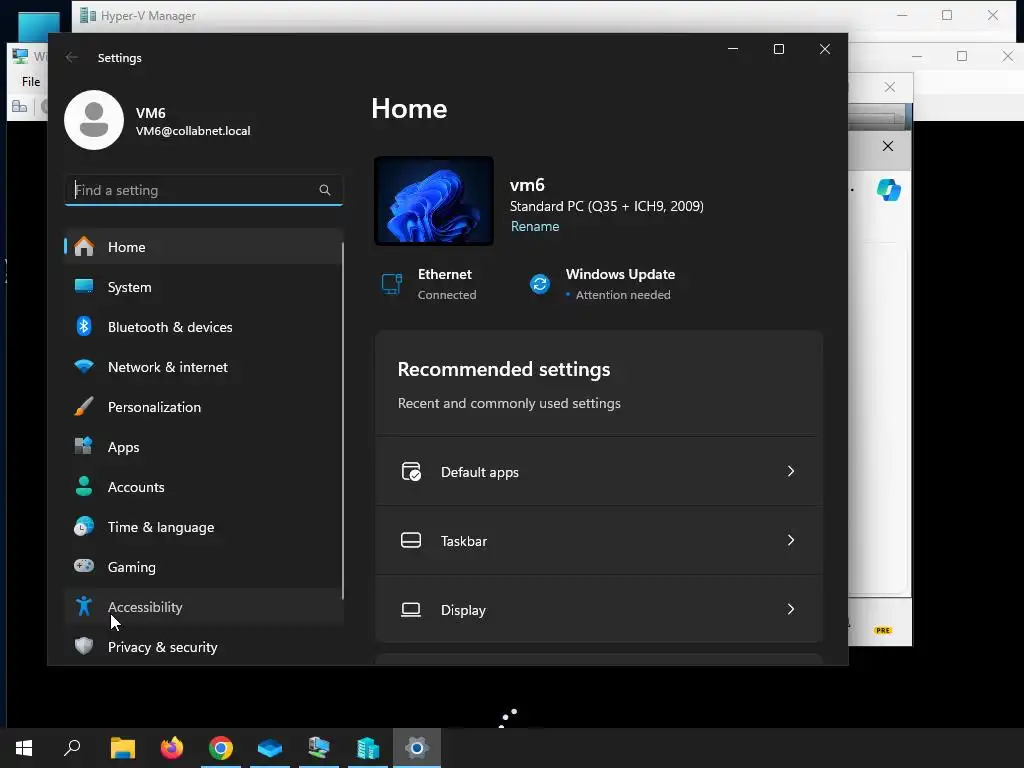
Task: Click the Rename link under vm6
Action: (535, 226)
